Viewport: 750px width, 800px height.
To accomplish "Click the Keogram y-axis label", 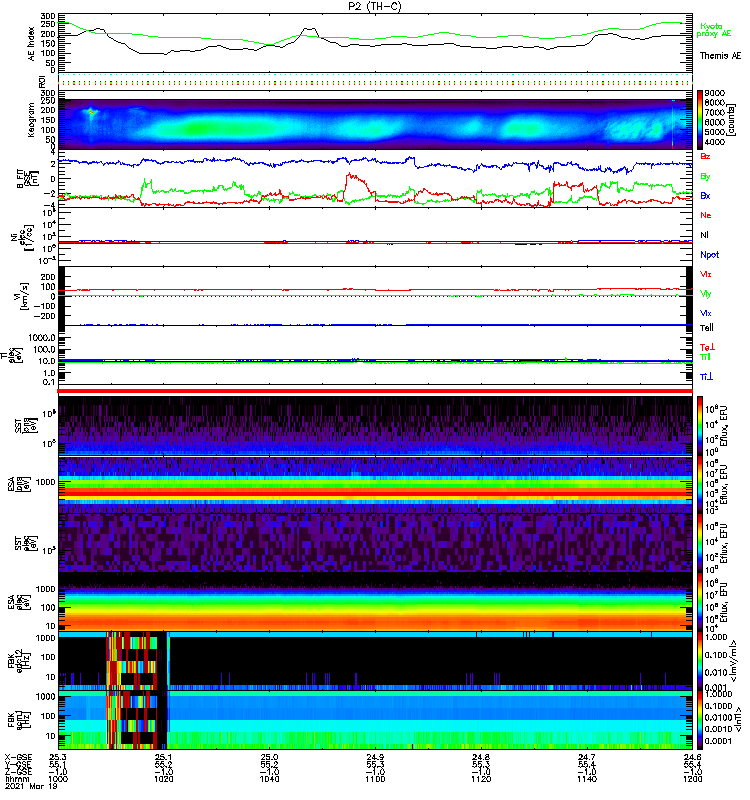I will 31,119.
